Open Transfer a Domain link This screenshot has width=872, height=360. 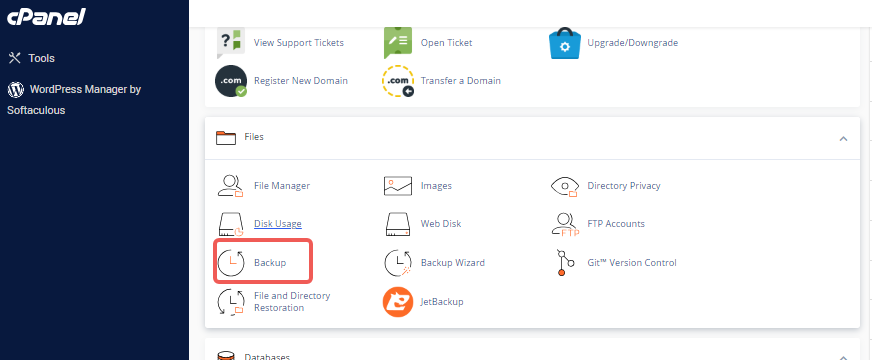pyautogui.click(x=460, y=80)
